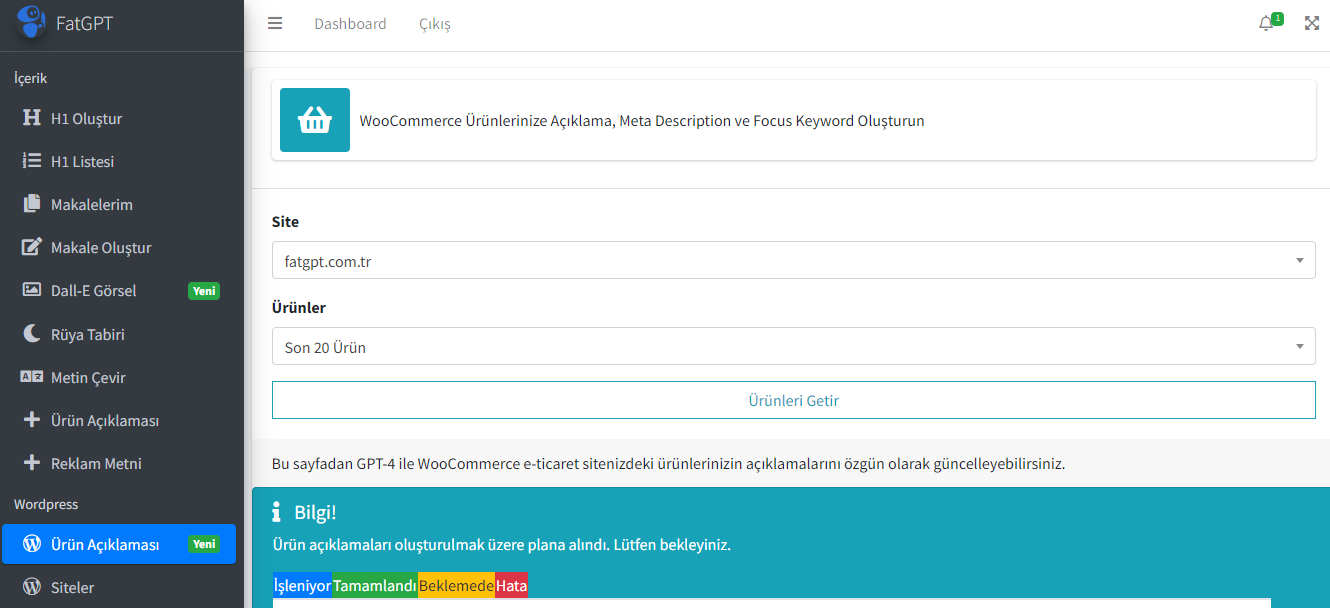Click the green notification count badge
The height and width of the screenshot is (608, 1330).
click(x=1277, y=18)
